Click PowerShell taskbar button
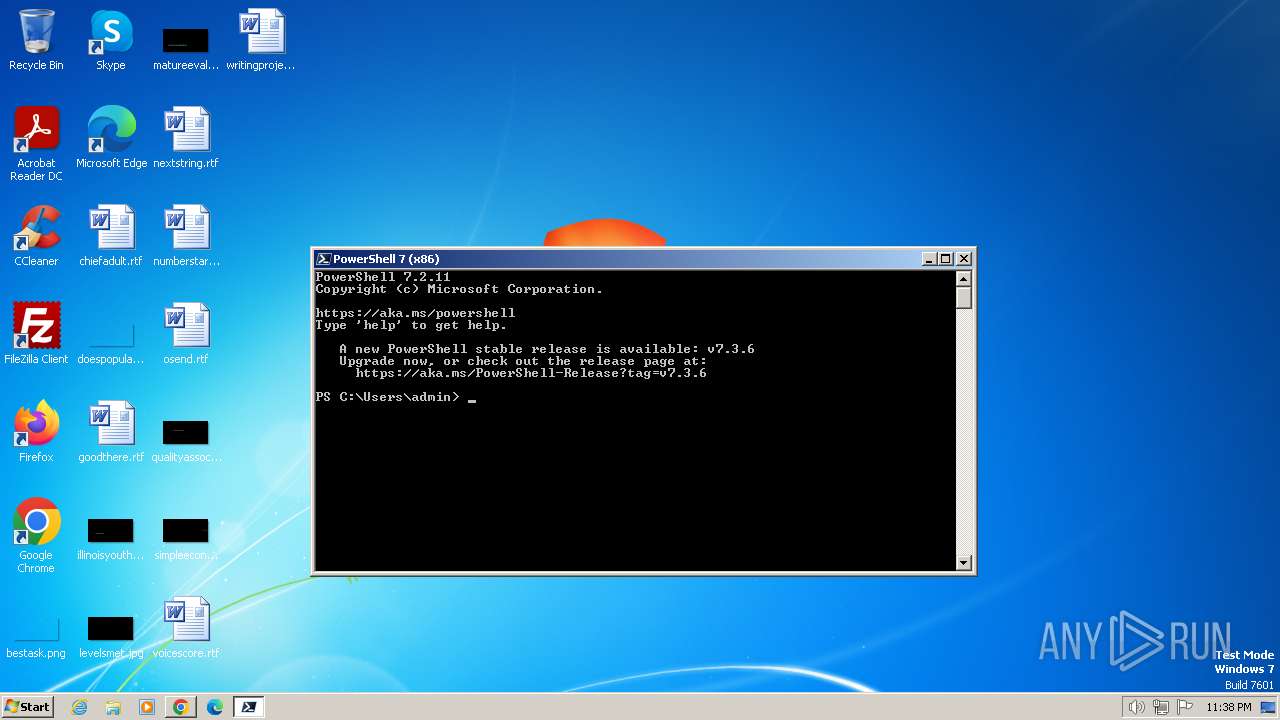Screen dimensions: 1280x720 249,707
